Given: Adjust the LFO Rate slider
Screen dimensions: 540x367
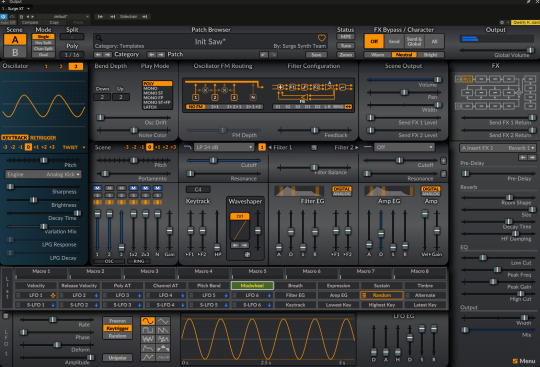Looking at the screenshot, I should [x=56, y=320].
